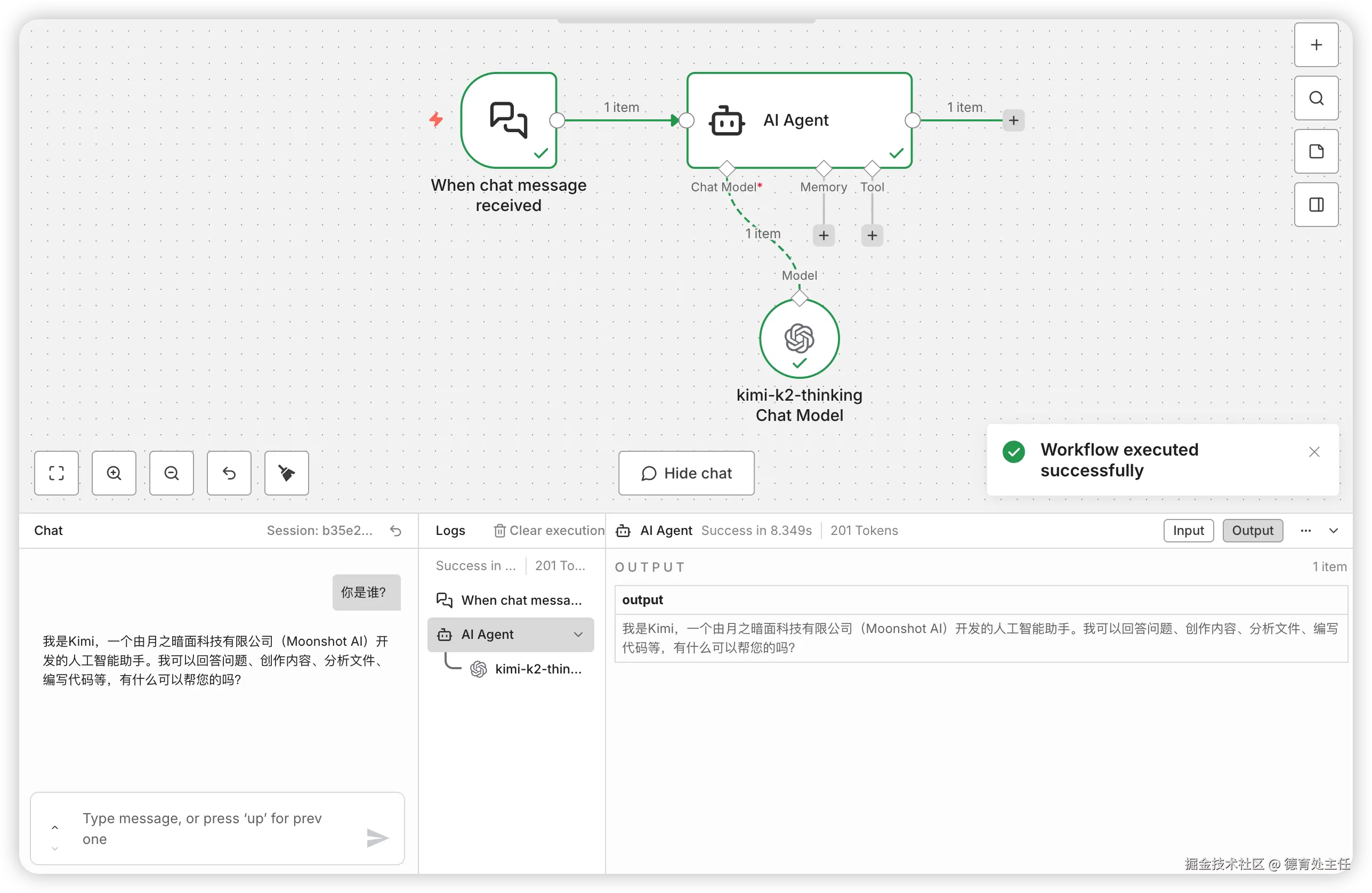Screen dimensions: 1372x893
Task: Tidy up the workflow with the broom icon
Action: [x=287, y=473]
